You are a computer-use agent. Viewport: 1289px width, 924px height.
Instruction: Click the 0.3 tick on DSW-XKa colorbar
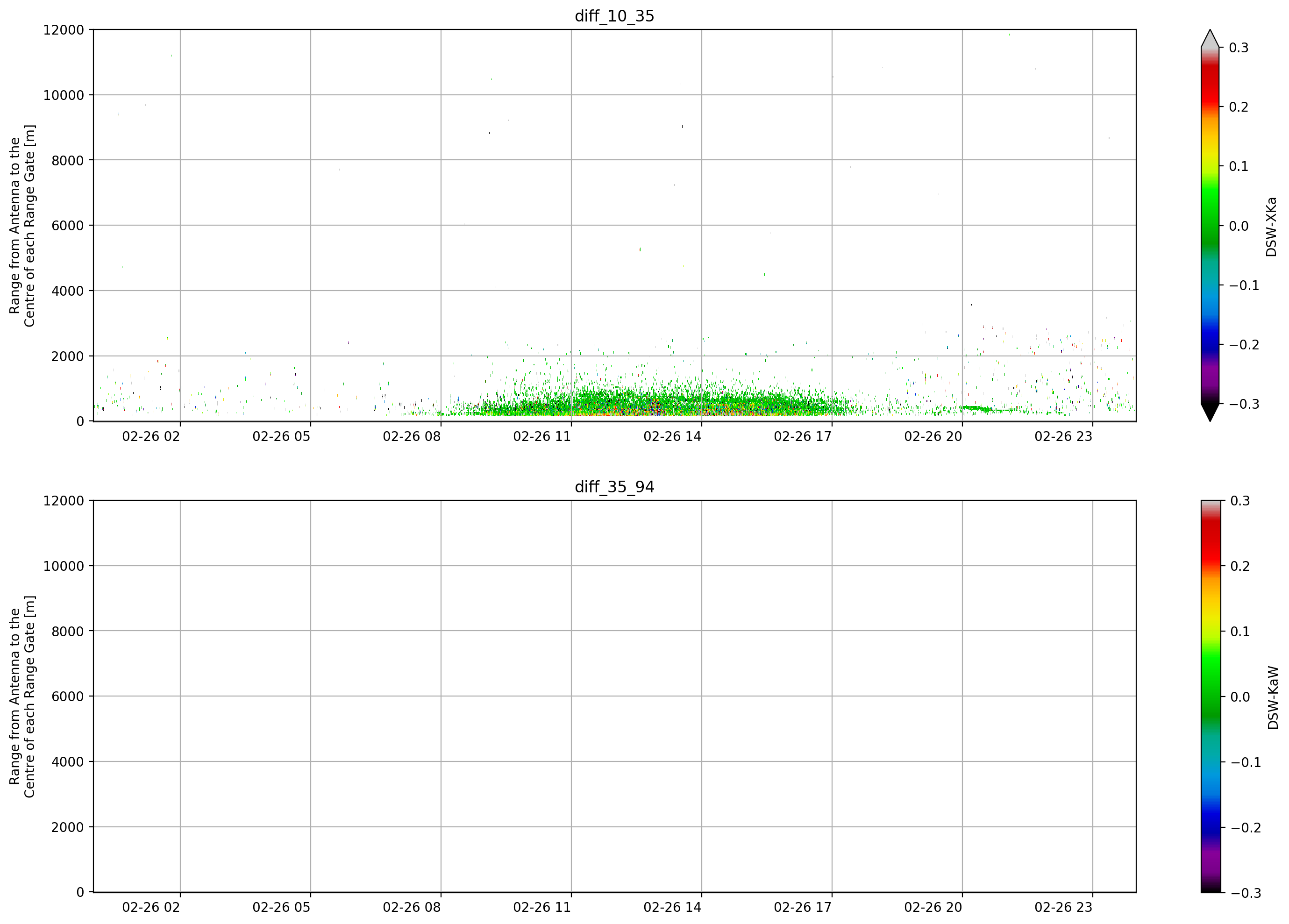tap(1239, 48)
